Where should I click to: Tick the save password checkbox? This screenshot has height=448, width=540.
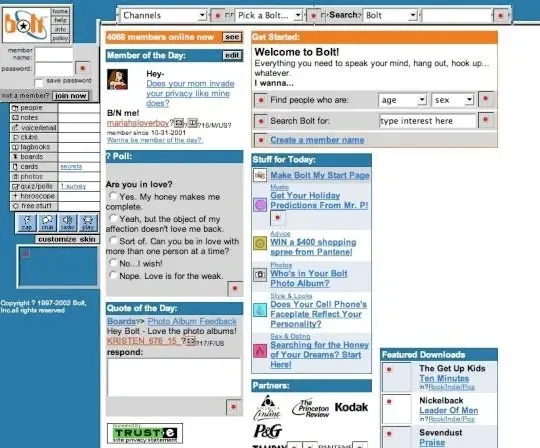point(39,83)
